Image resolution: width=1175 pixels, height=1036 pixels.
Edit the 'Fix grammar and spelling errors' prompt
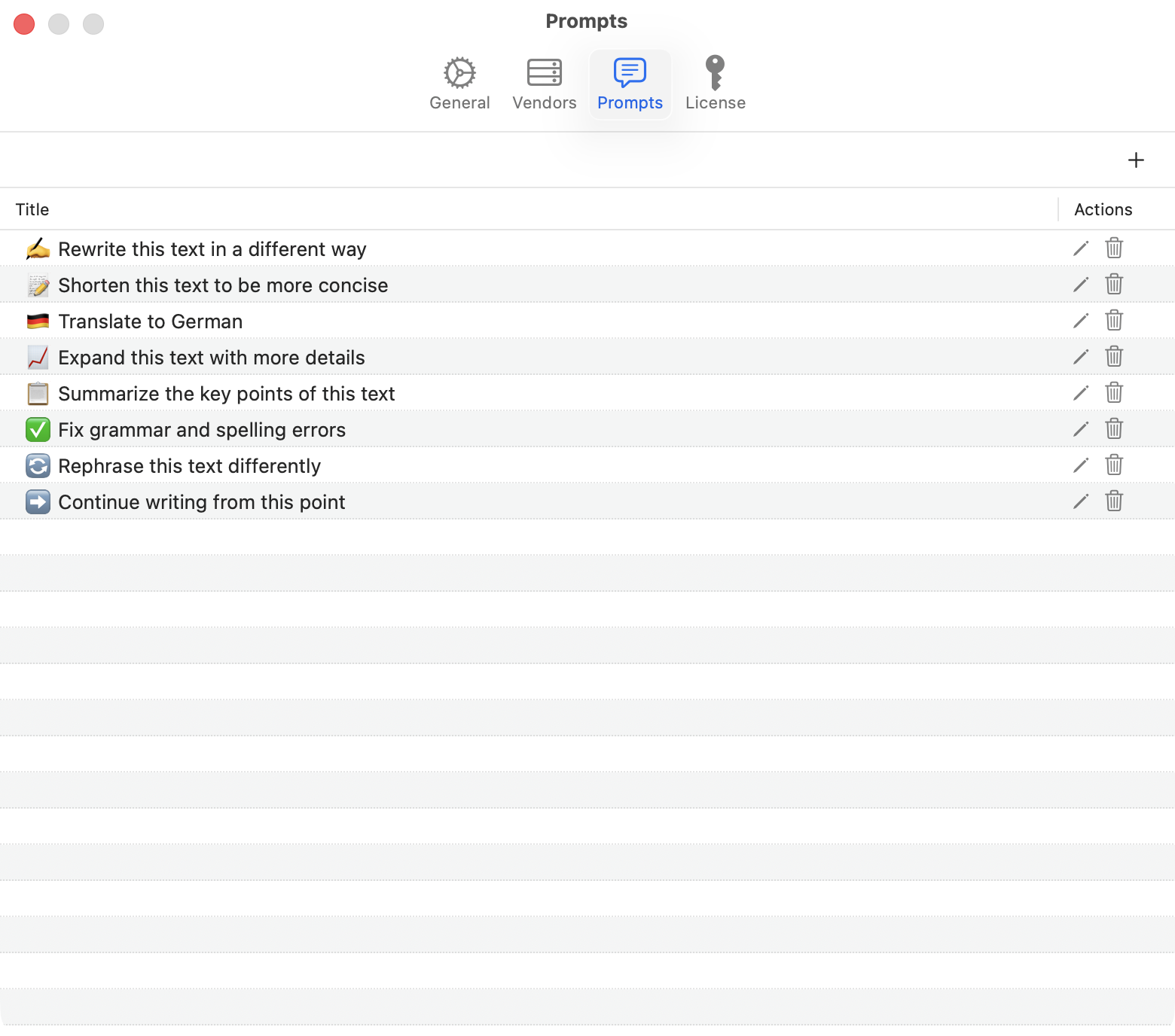(1080, 429)
